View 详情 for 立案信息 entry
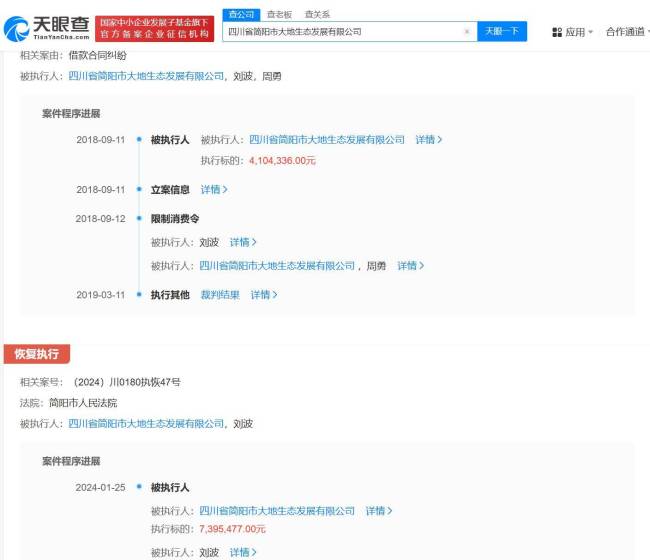650x560 pixels. [214, 189]
